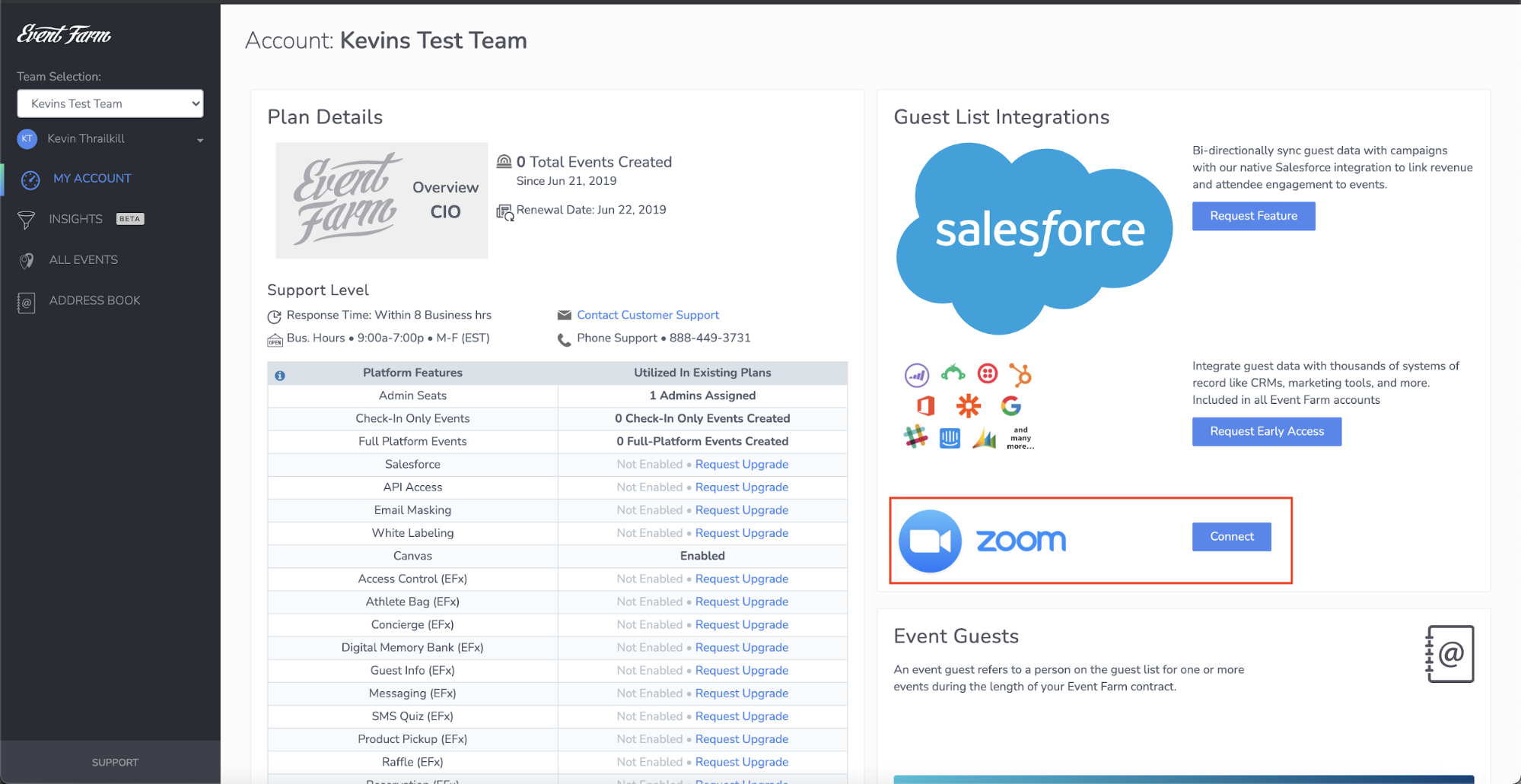The width and height of the screenshot is (1521, 784).
Task: Click the HubSpot integration icon
Action: (x=1020, y=374)
